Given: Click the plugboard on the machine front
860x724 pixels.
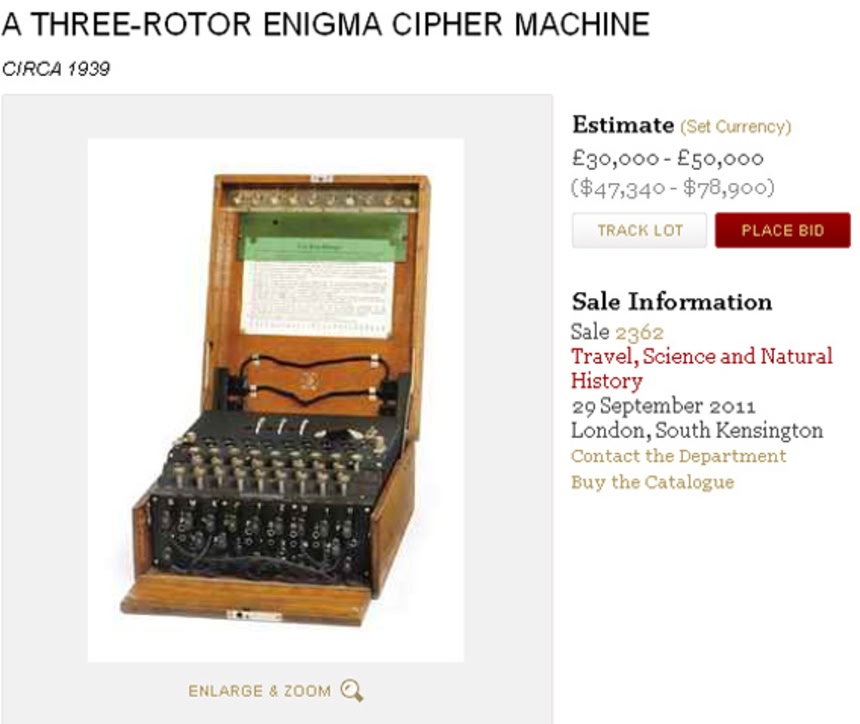Looking at the screenshot, I should 259,534.
